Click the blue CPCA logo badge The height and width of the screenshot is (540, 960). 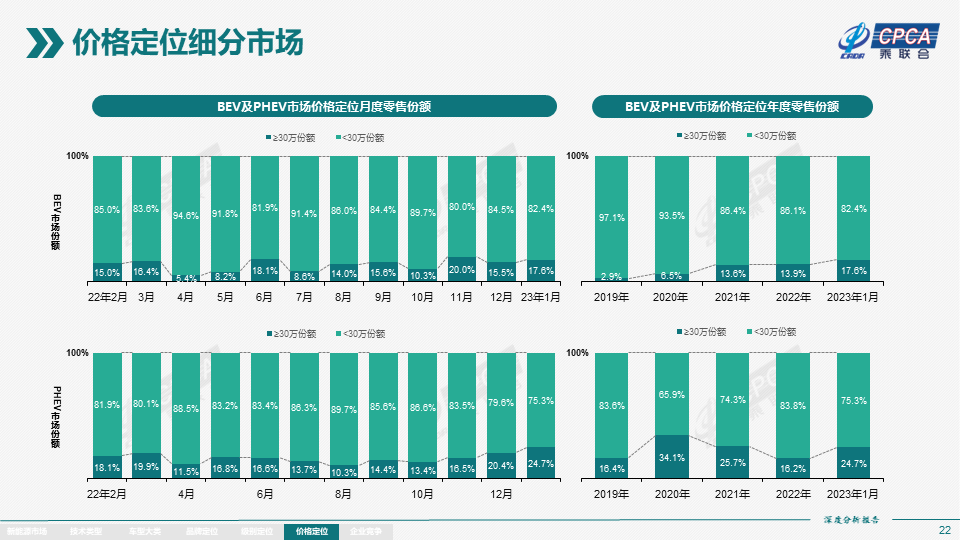[x=905, y=37]
